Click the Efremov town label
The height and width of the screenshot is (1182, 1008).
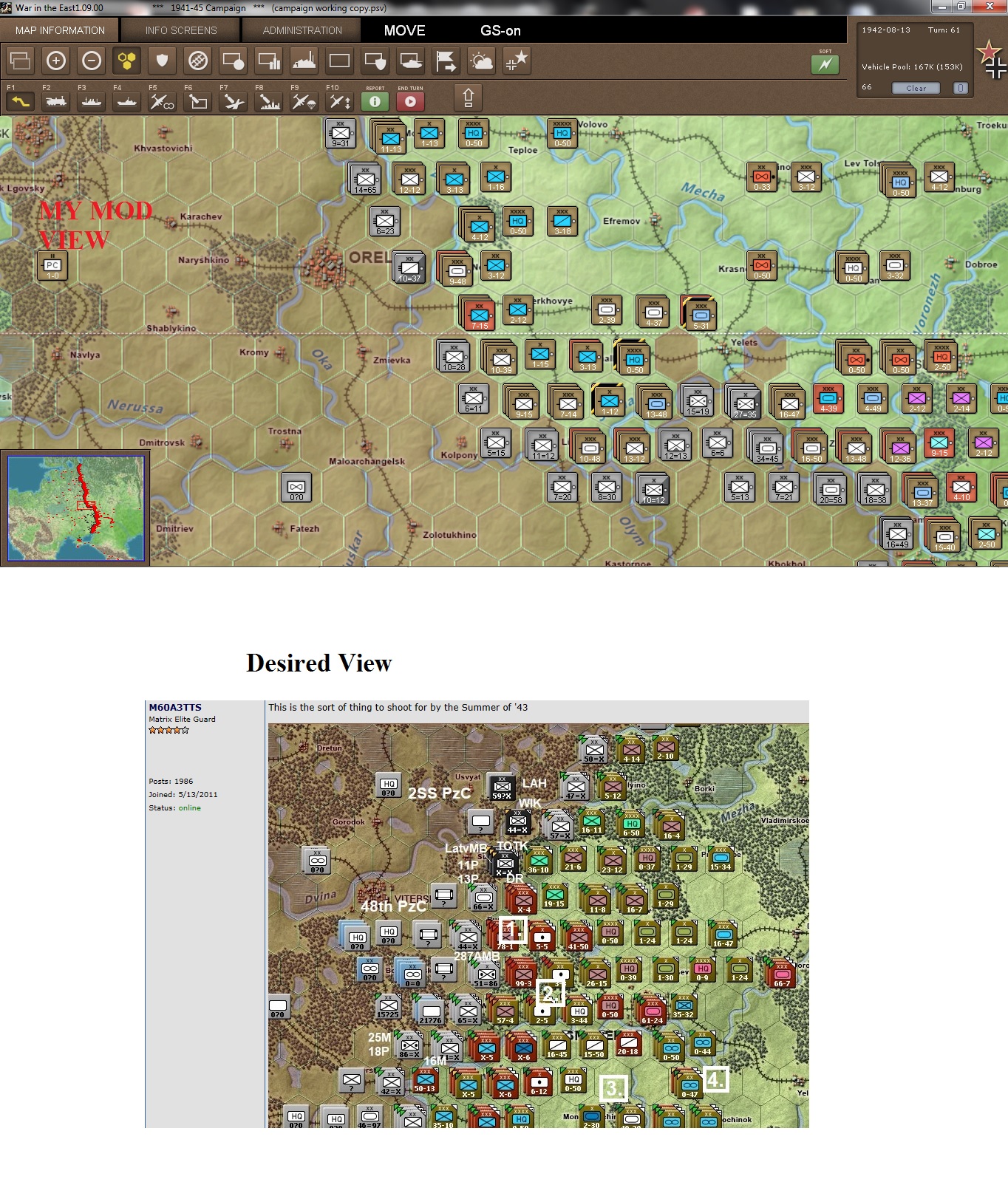tap(622, 221)
